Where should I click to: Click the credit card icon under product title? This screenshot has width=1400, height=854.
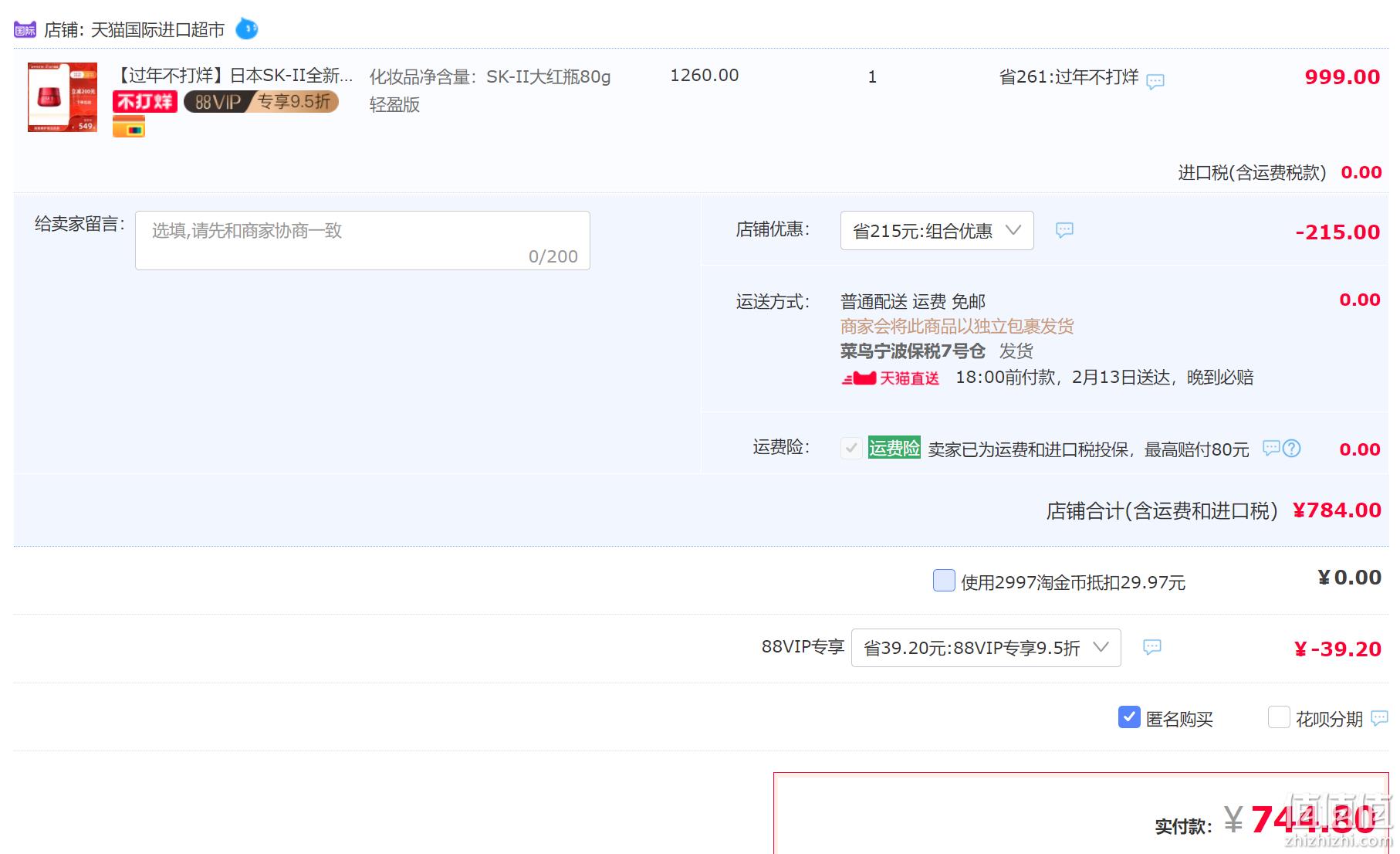(x=129, y=127)
